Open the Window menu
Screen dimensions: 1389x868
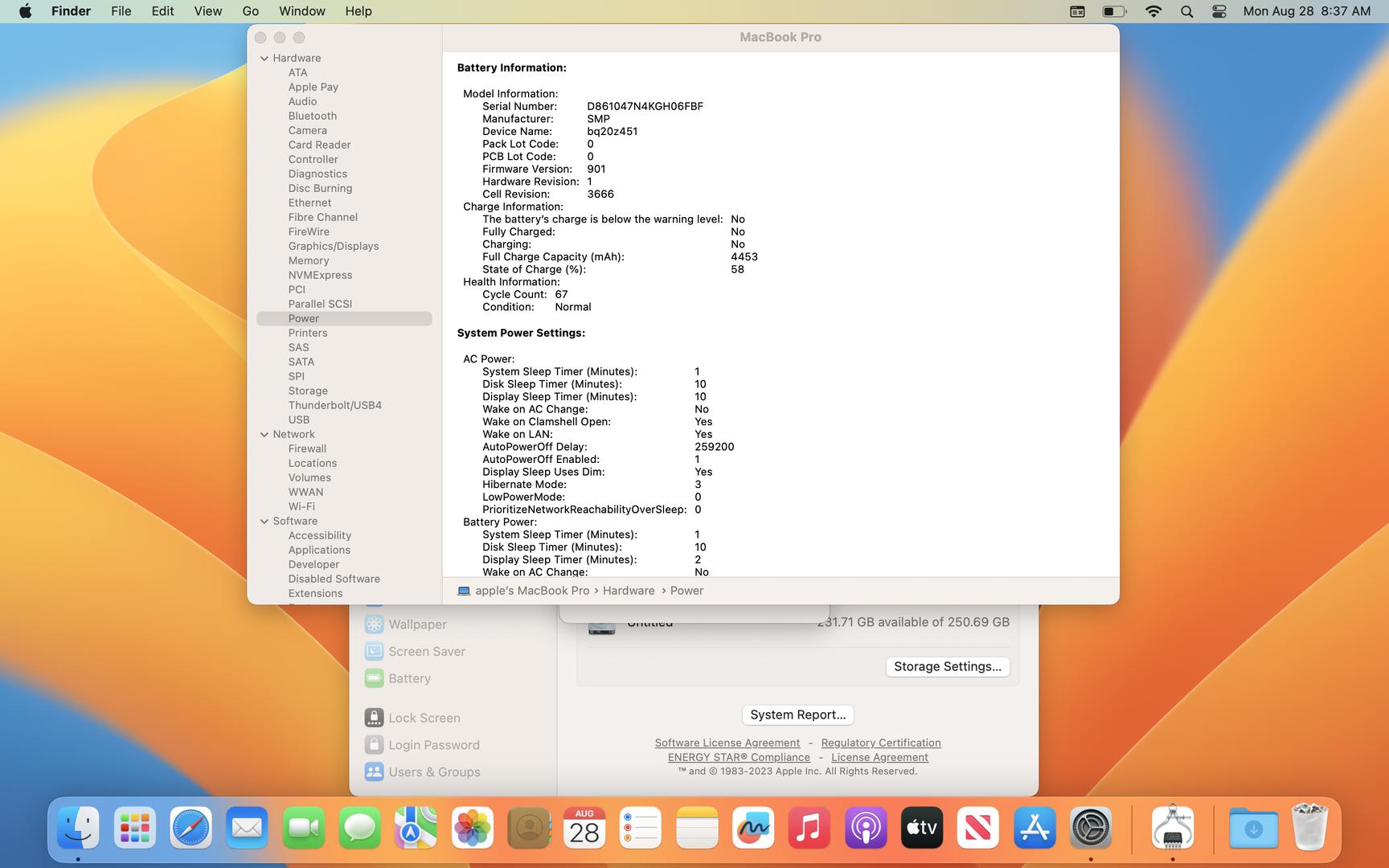pyautogui.click(x=302, y=11)
